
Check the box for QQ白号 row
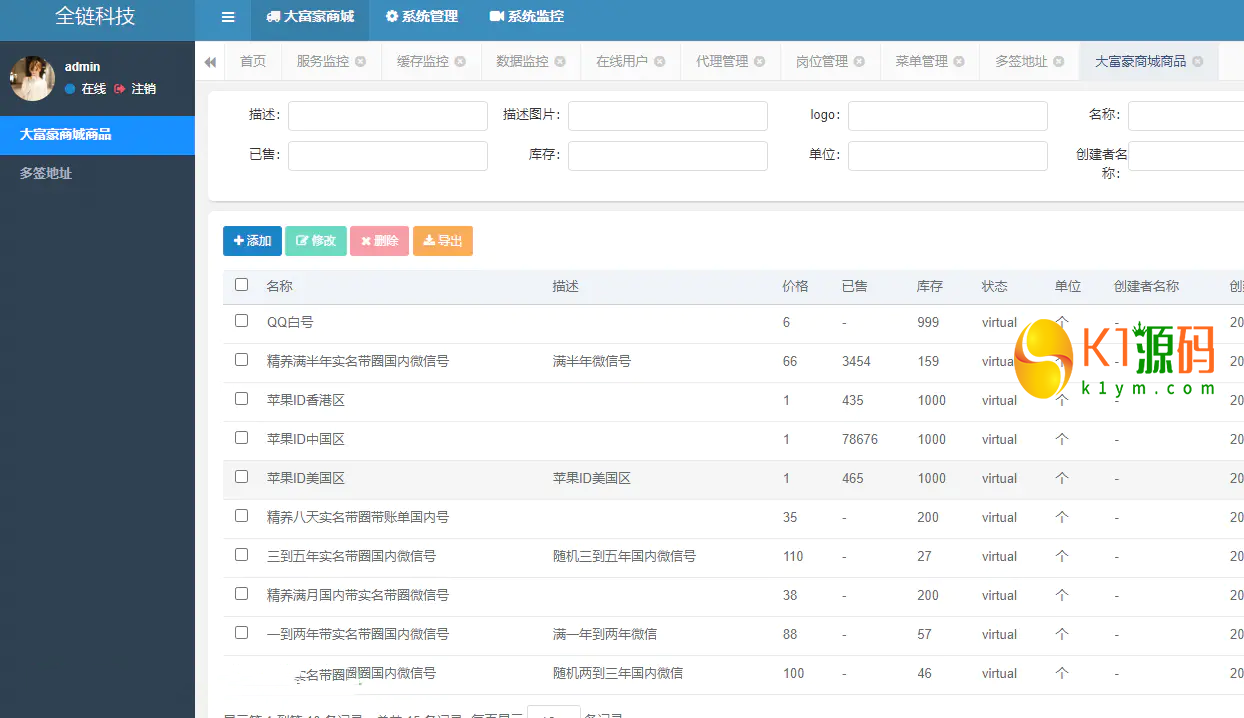coord(241,321)
